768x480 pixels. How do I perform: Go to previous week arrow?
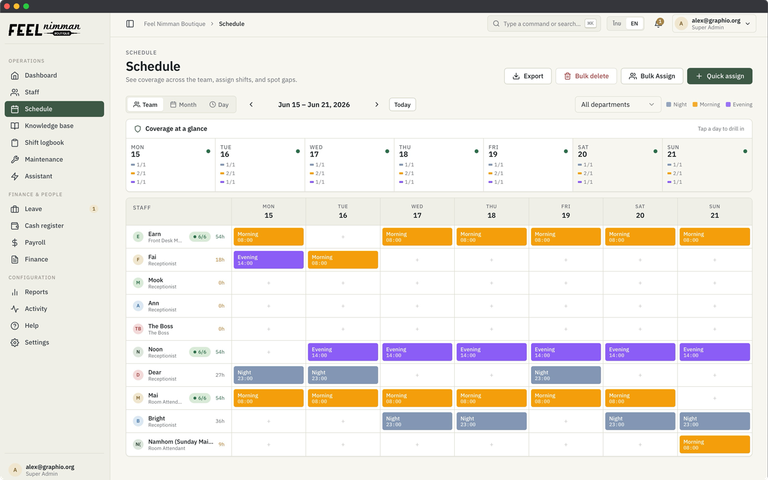251,104
